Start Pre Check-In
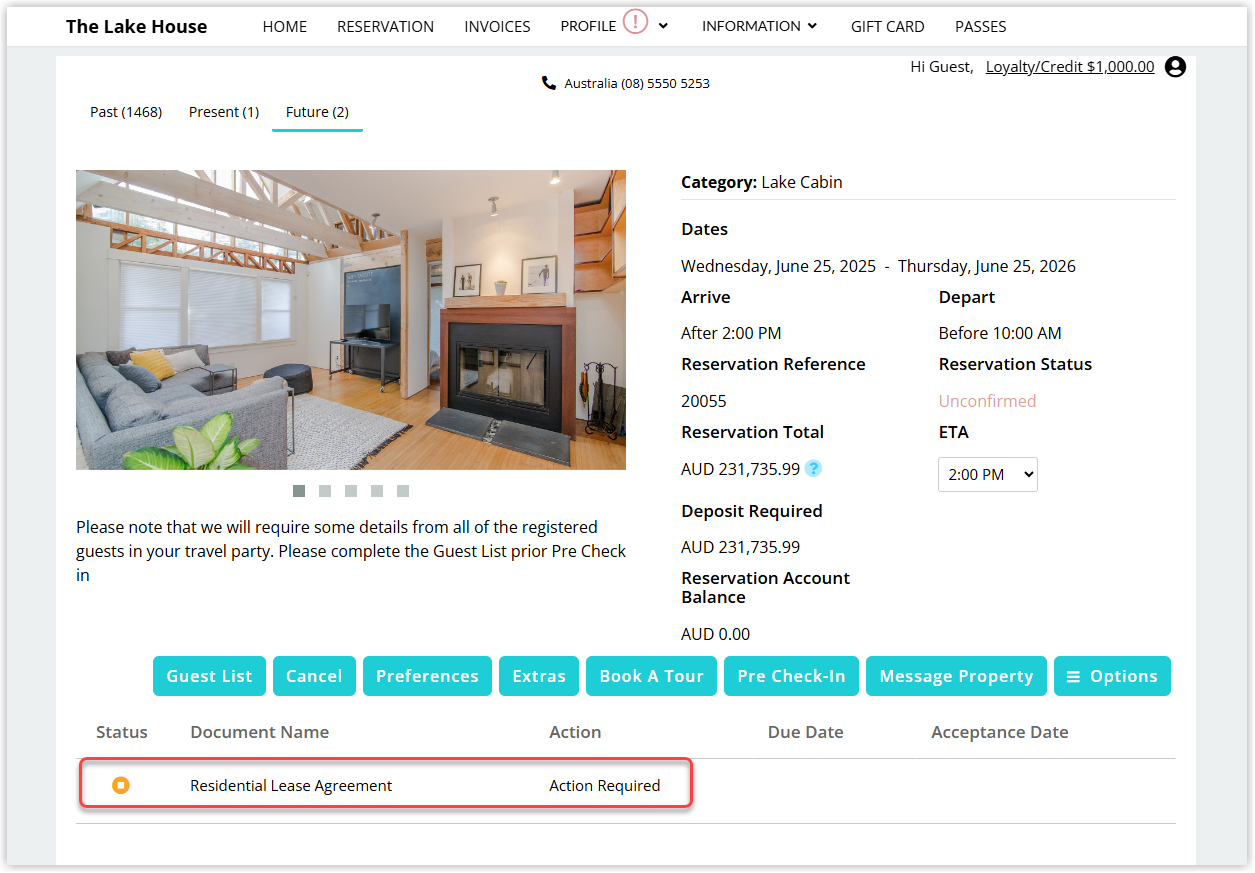Image resolution: width=1255 pixels, height=873 pixels. pos(791,676)
